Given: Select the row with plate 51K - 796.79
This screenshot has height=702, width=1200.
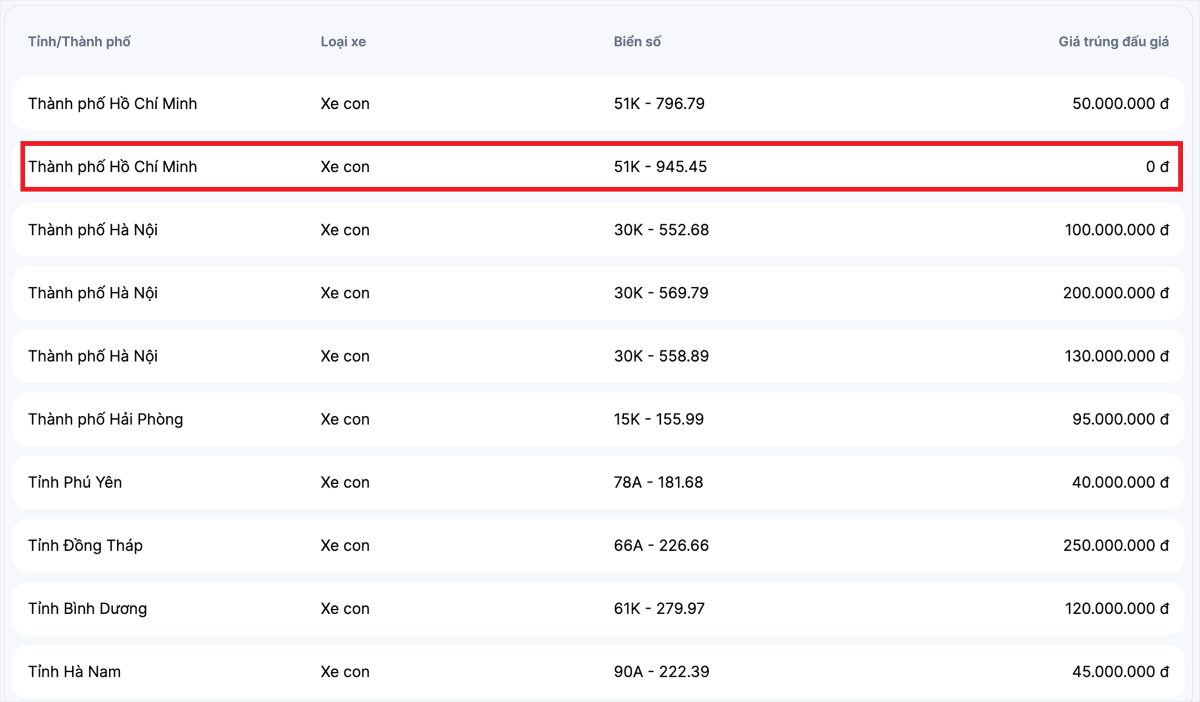Looking at the screenshot, I should pyautogui.click(x=598, y=104).
